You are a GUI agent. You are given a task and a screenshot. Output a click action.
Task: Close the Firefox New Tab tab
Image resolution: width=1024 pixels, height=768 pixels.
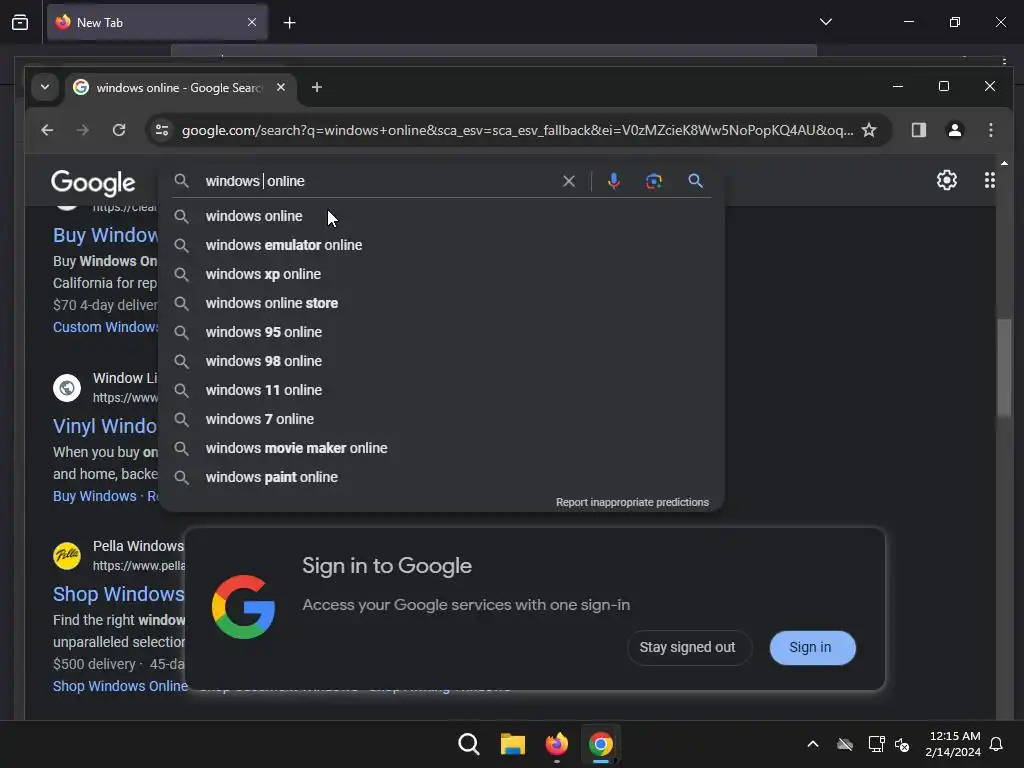(252, 22)
